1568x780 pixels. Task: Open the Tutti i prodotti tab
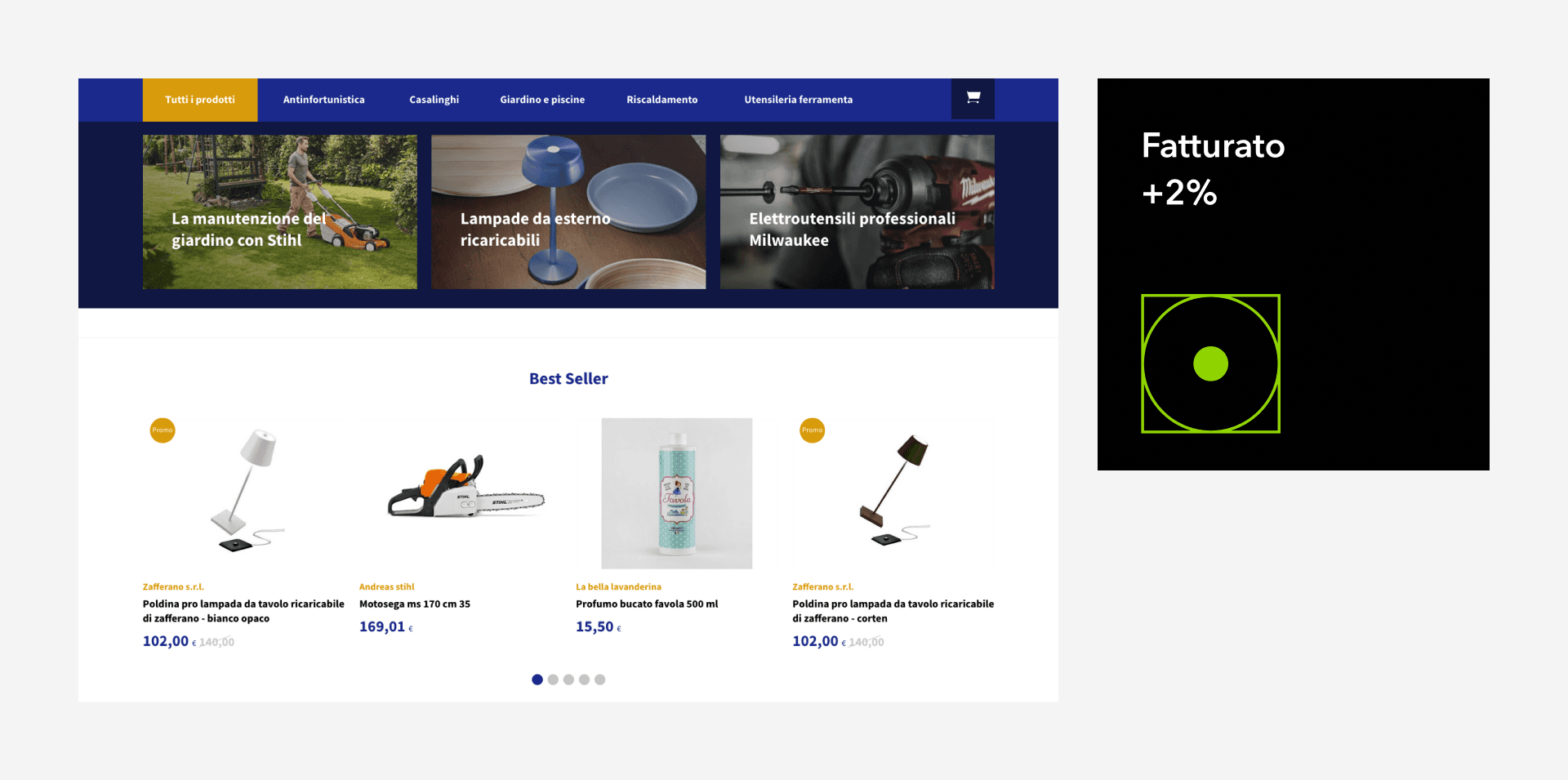click(x=200, y=100)
